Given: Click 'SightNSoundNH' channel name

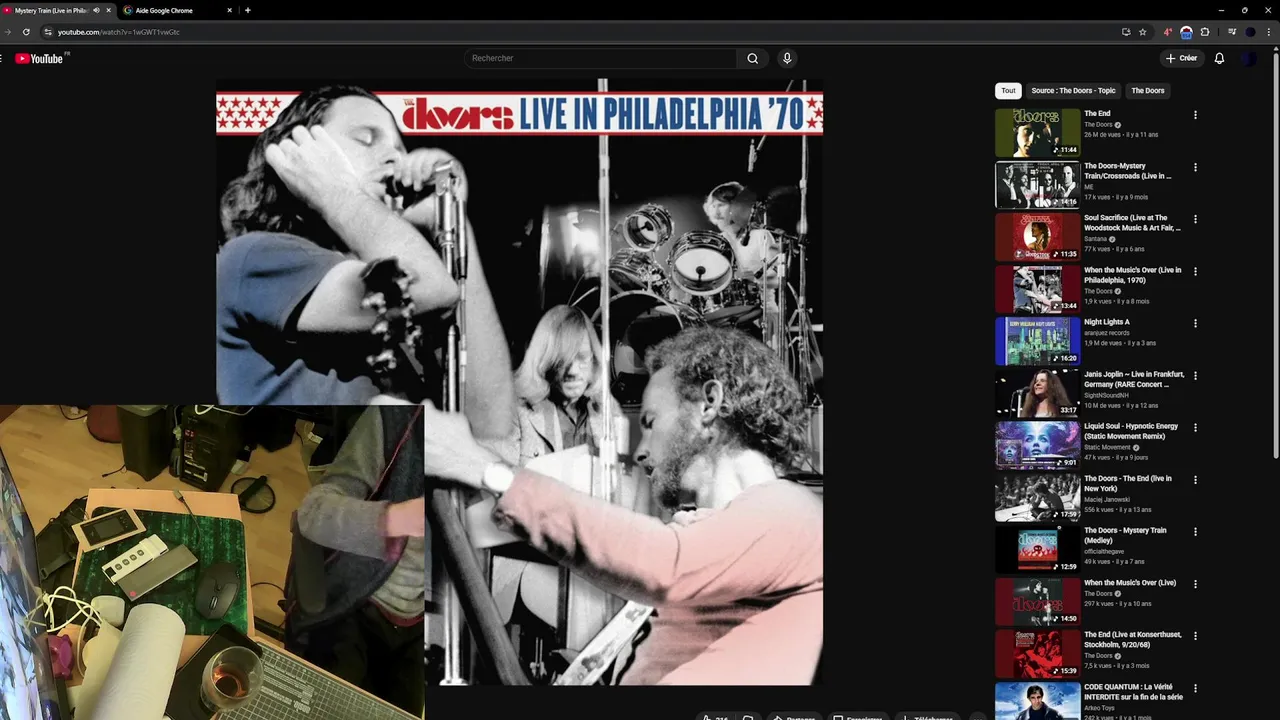Looking at the screenshot, I should click(x=1106, y=395).
